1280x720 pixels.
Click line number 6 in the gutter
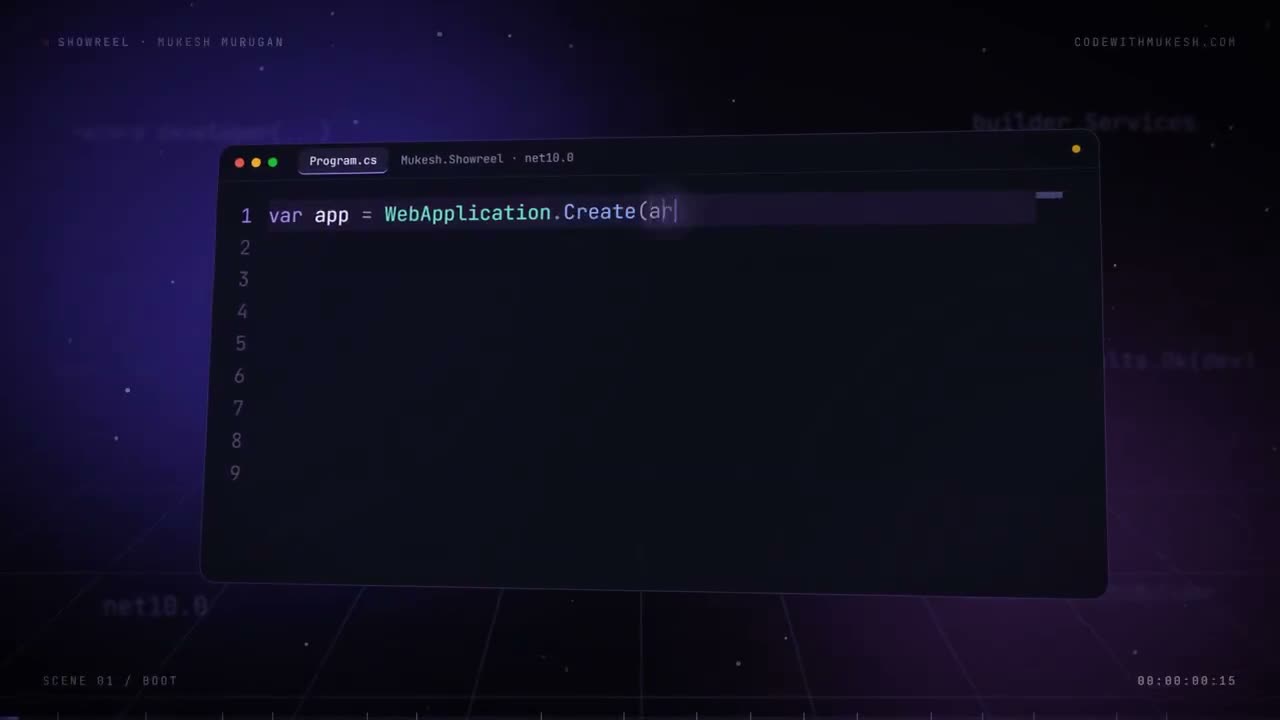239,376
